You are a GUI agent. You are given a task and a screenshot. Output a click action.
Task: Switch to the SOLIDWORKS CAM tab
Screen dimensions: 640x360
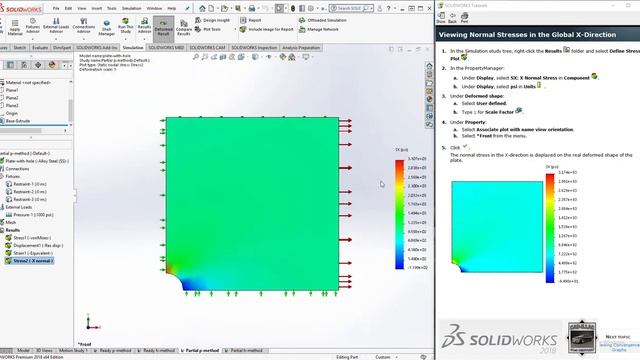(207, 48)
